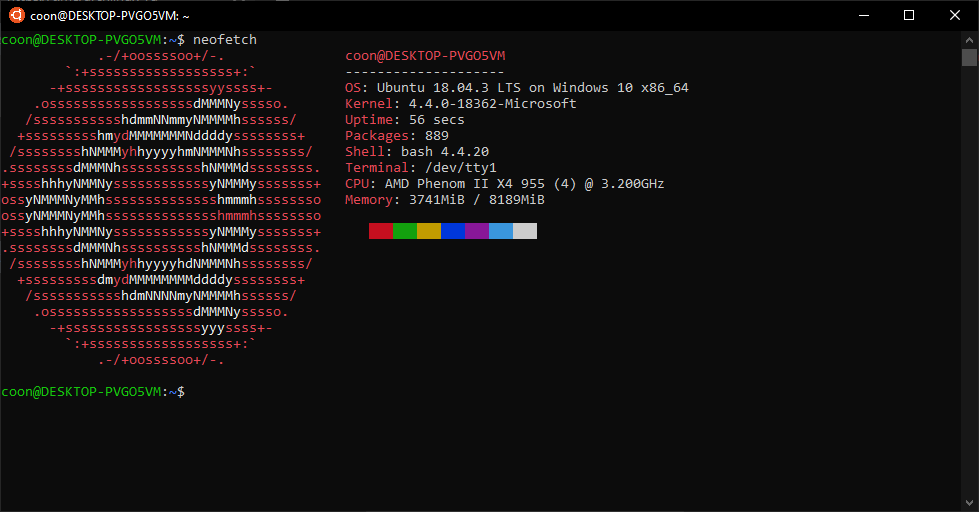
Task: Click the dashed separator line under hostname
Action: click(425, 72)
